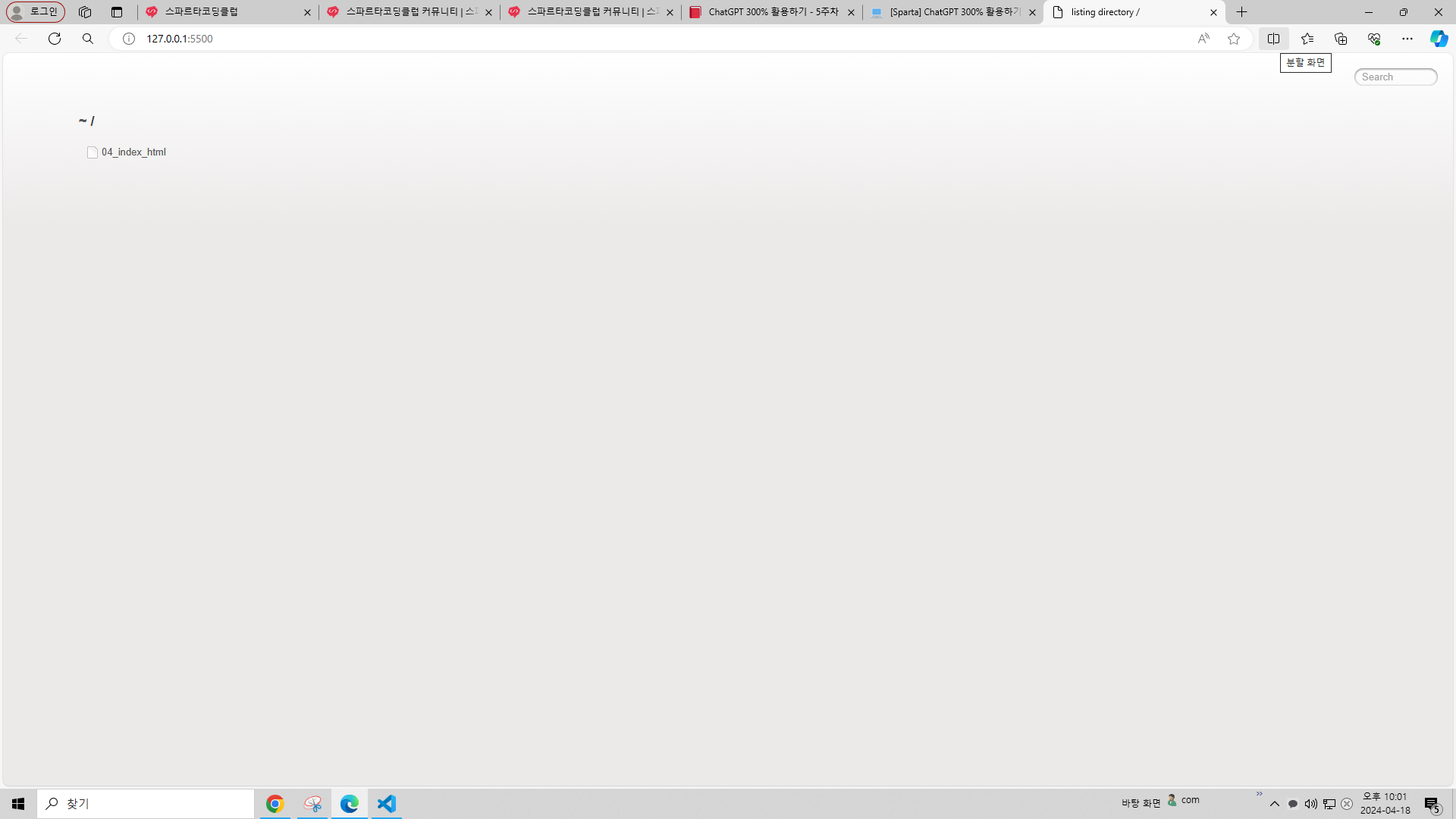Open the search magnifier icon in toolbar
This screenshot has width=1456, height=819.
(x=88, y=39)
